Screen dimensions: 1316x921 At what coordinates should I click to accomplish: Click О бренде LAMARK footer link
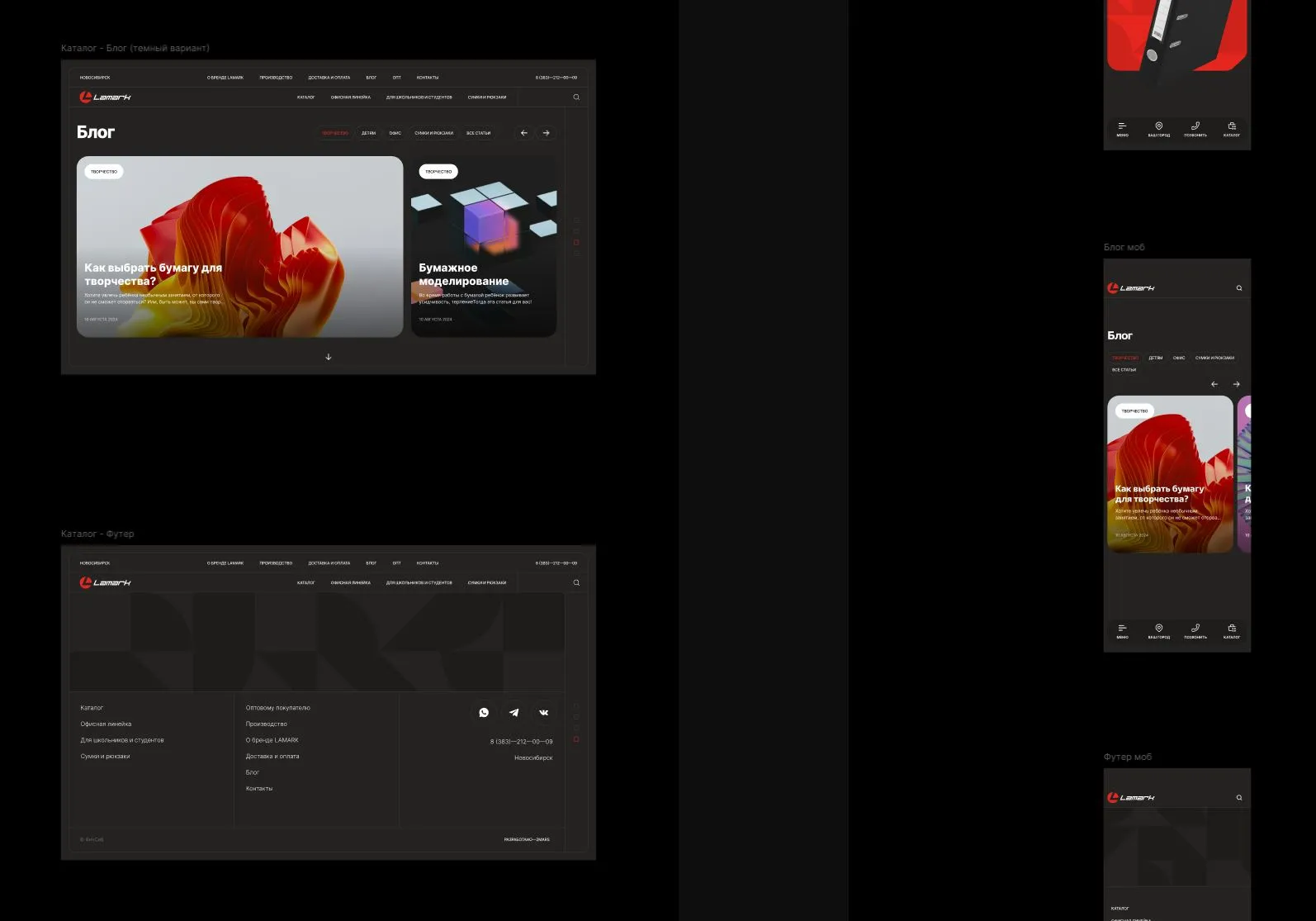pyautogui.click(x=272, y=740)
